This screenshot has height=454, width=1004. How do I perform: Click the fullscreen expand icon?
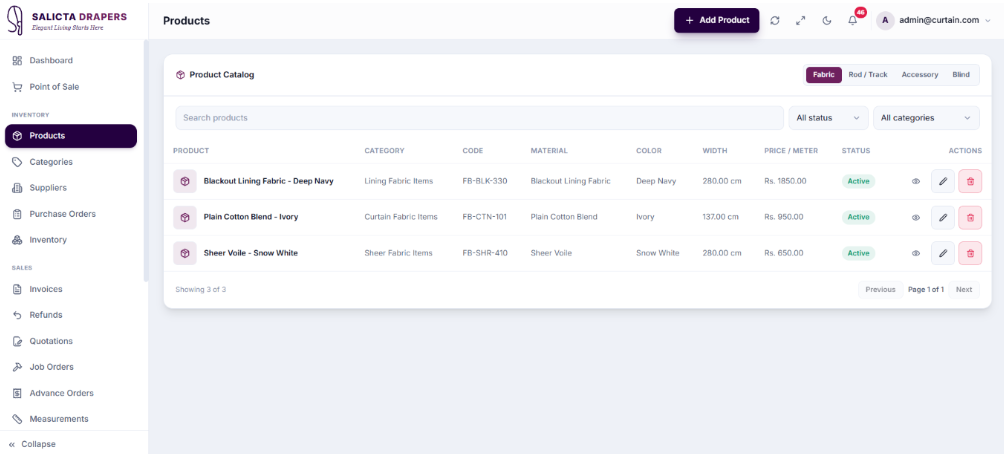(800, 20)
